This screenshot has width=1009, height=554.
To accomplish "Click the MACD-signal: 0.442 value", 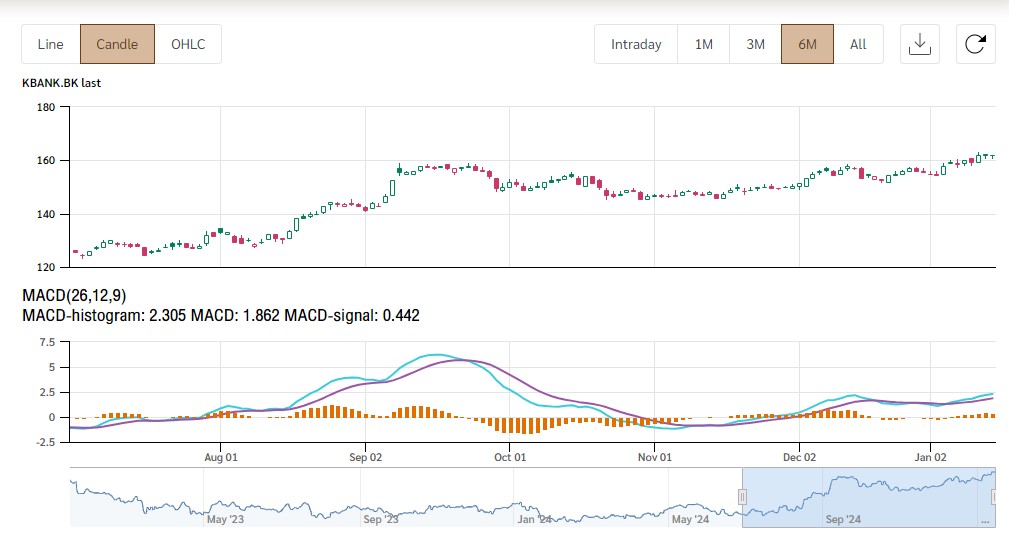I will click(x=352, y=315).
